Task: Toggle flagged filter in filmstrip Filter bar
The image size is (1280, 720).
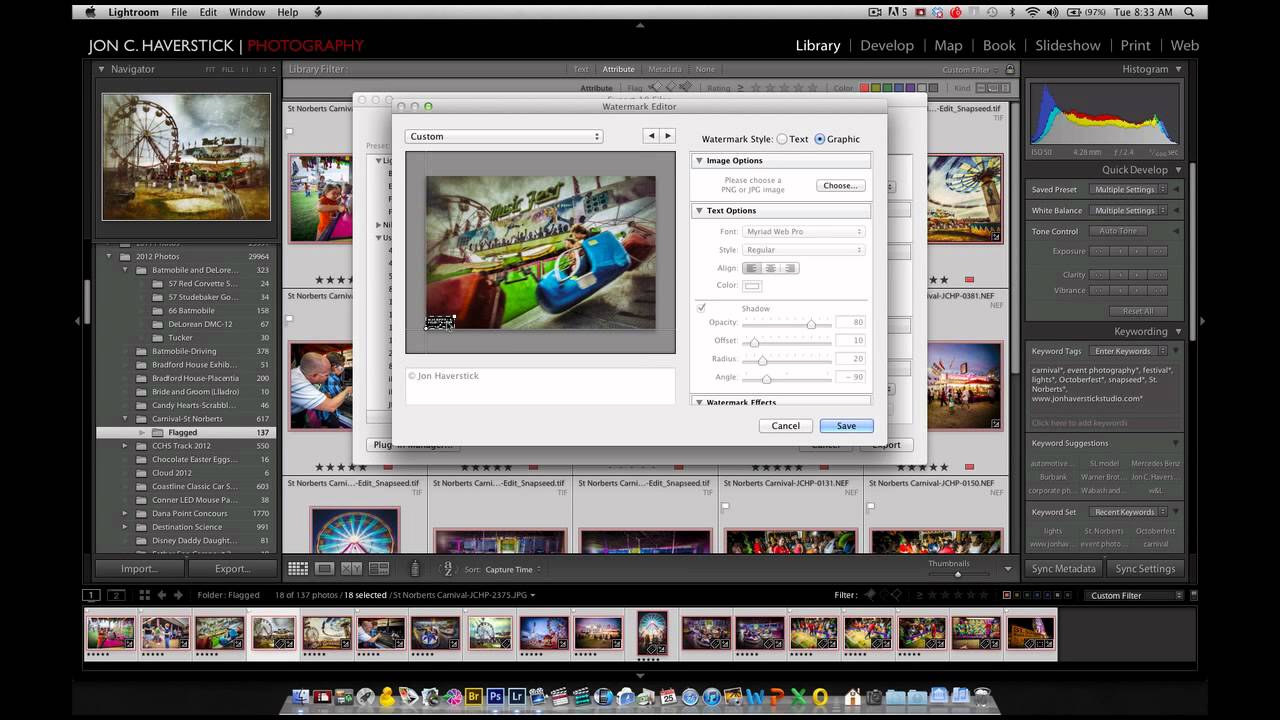Action: pos(869,595)
